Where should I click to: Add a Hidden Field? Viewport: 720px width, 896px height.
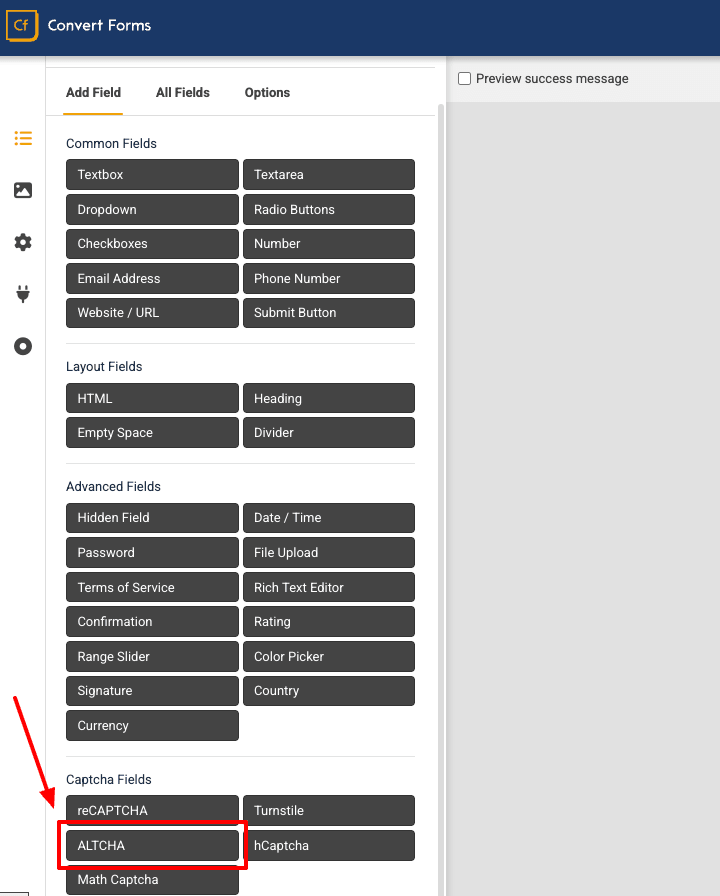[152, 518]
